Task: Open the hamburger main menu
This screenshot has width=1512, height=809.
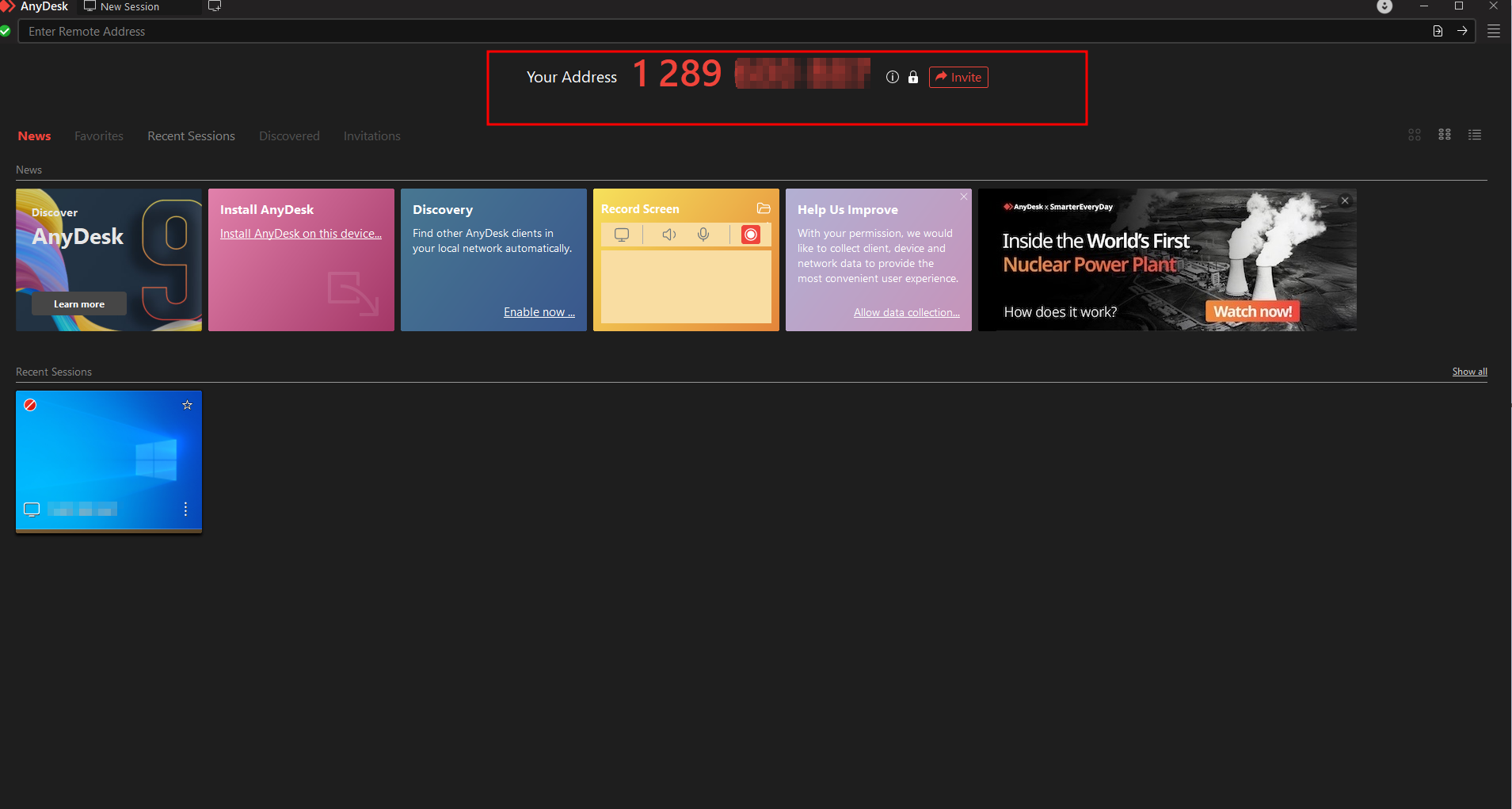Action: point(1494,31)
